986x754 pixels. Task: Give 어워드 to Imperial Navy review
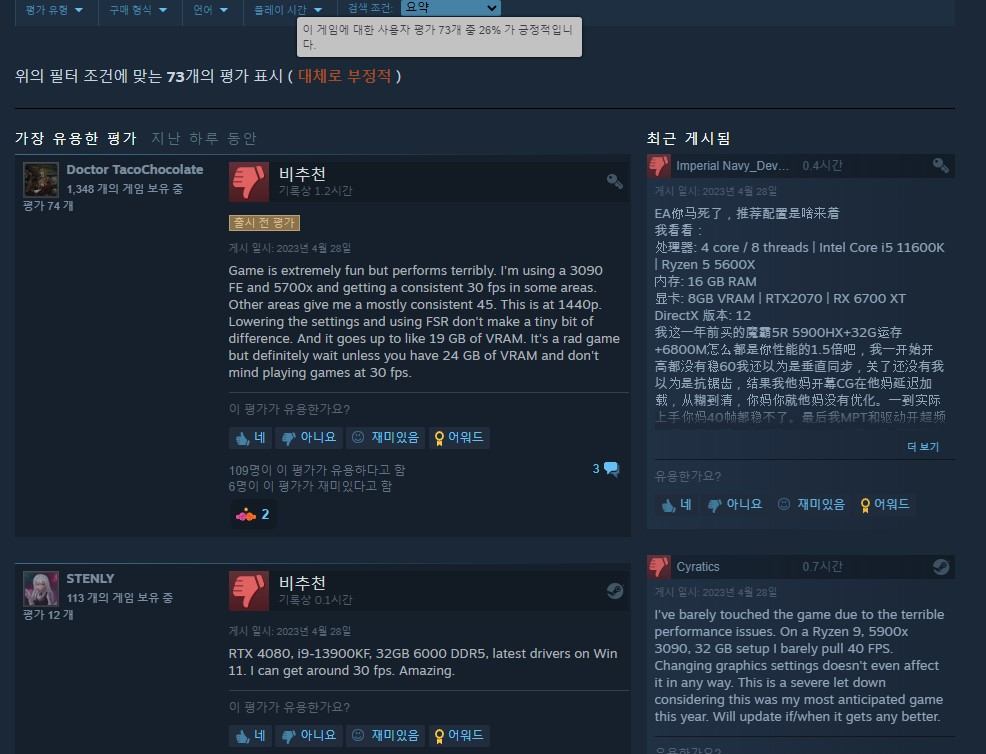[885, 504]
